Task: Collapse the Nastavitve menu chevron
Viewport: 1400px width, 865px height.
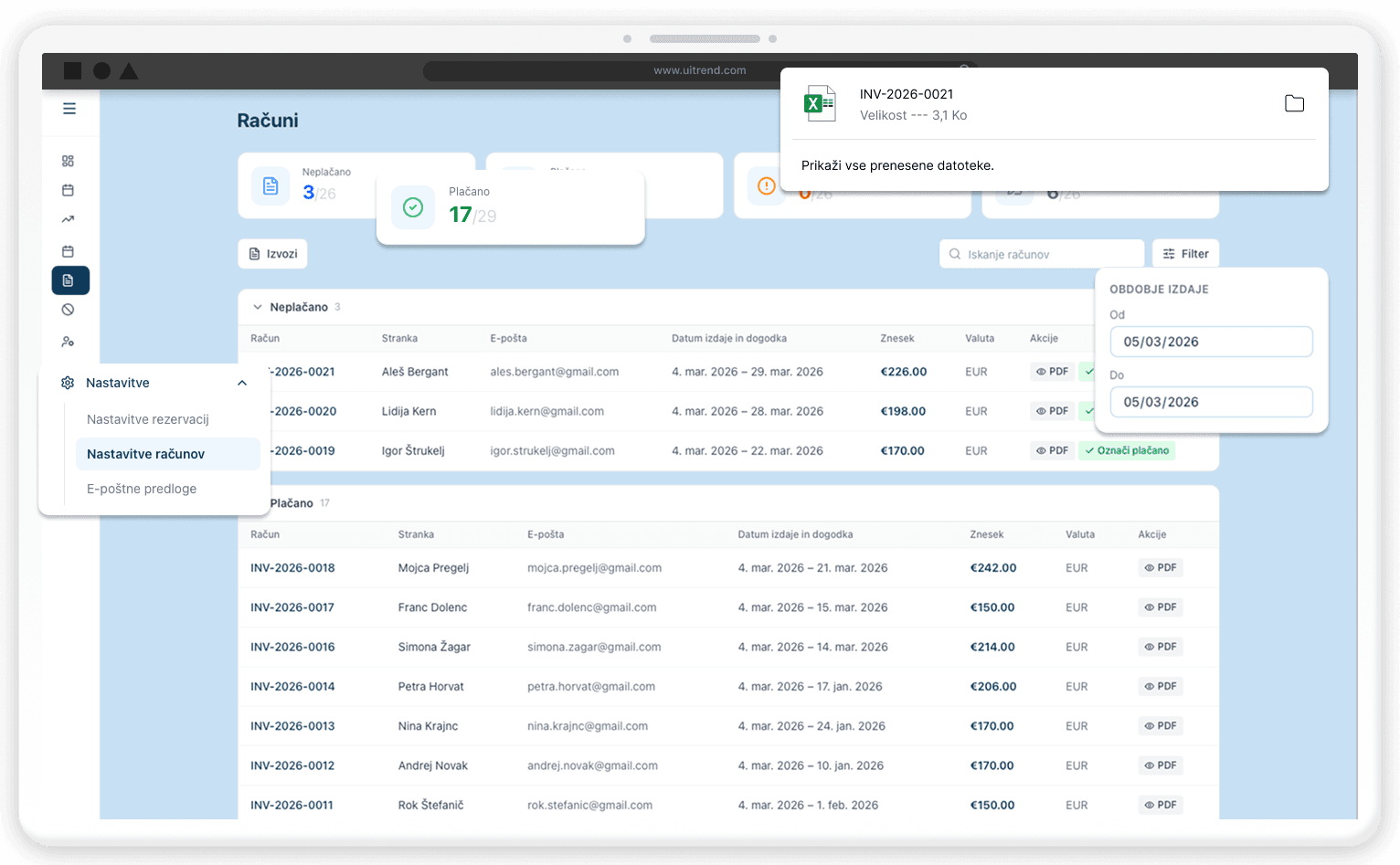Action: click(242, 383)
